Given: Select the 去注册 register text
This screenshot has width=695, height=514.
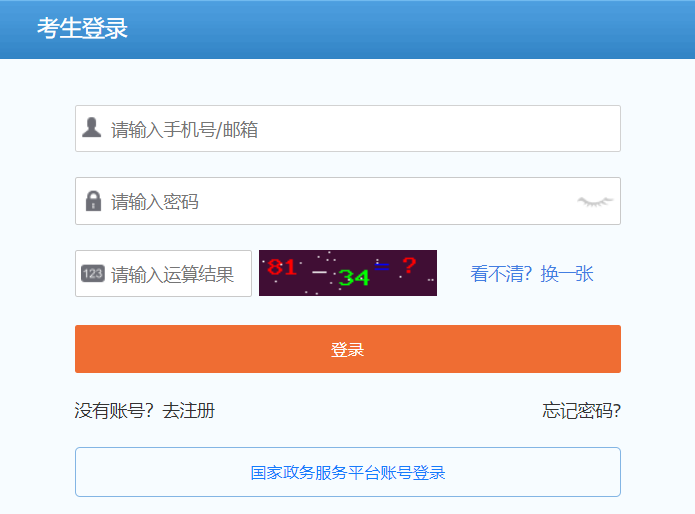Looking at the screenshot, I should coord(189,410).
